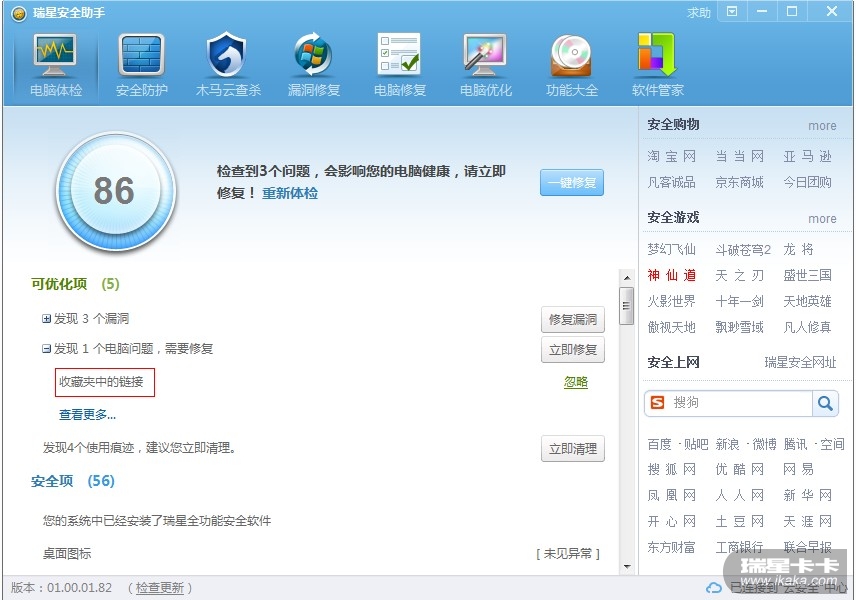
Task: Click the results list scrollbar thumb
Action: [627, 306]
